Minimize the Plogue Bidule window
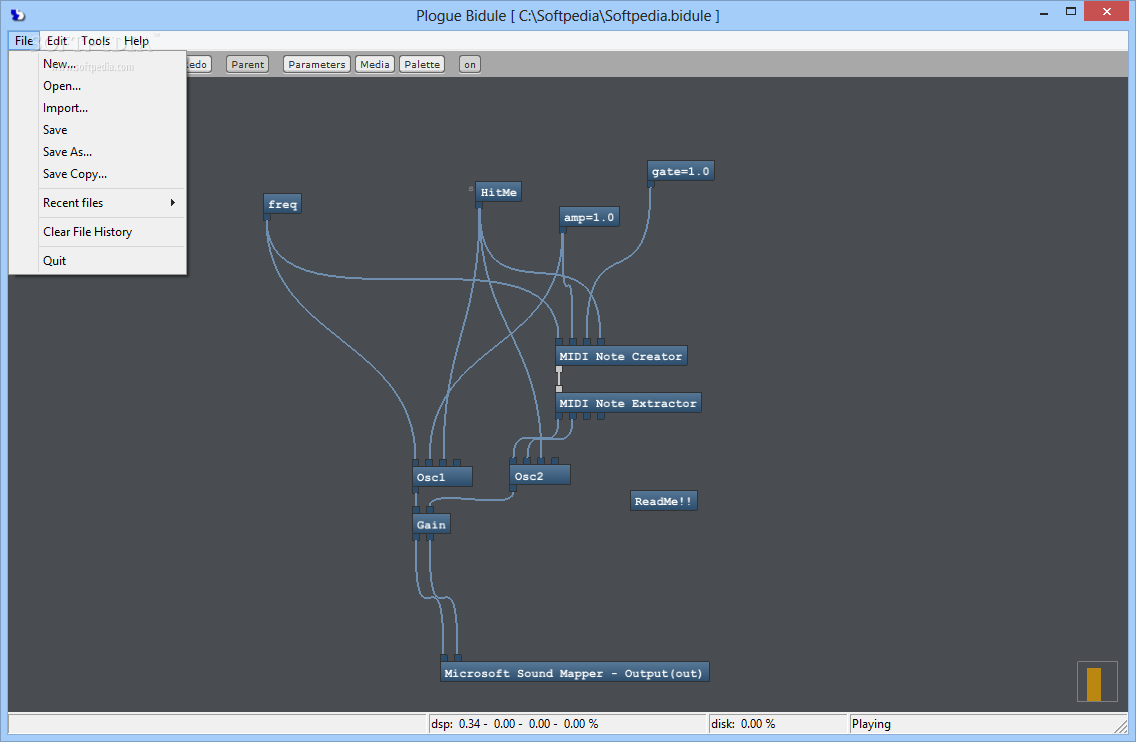Image resolution: width=1136 pixels, height=742 pixels. click(x=1044, y=12)
